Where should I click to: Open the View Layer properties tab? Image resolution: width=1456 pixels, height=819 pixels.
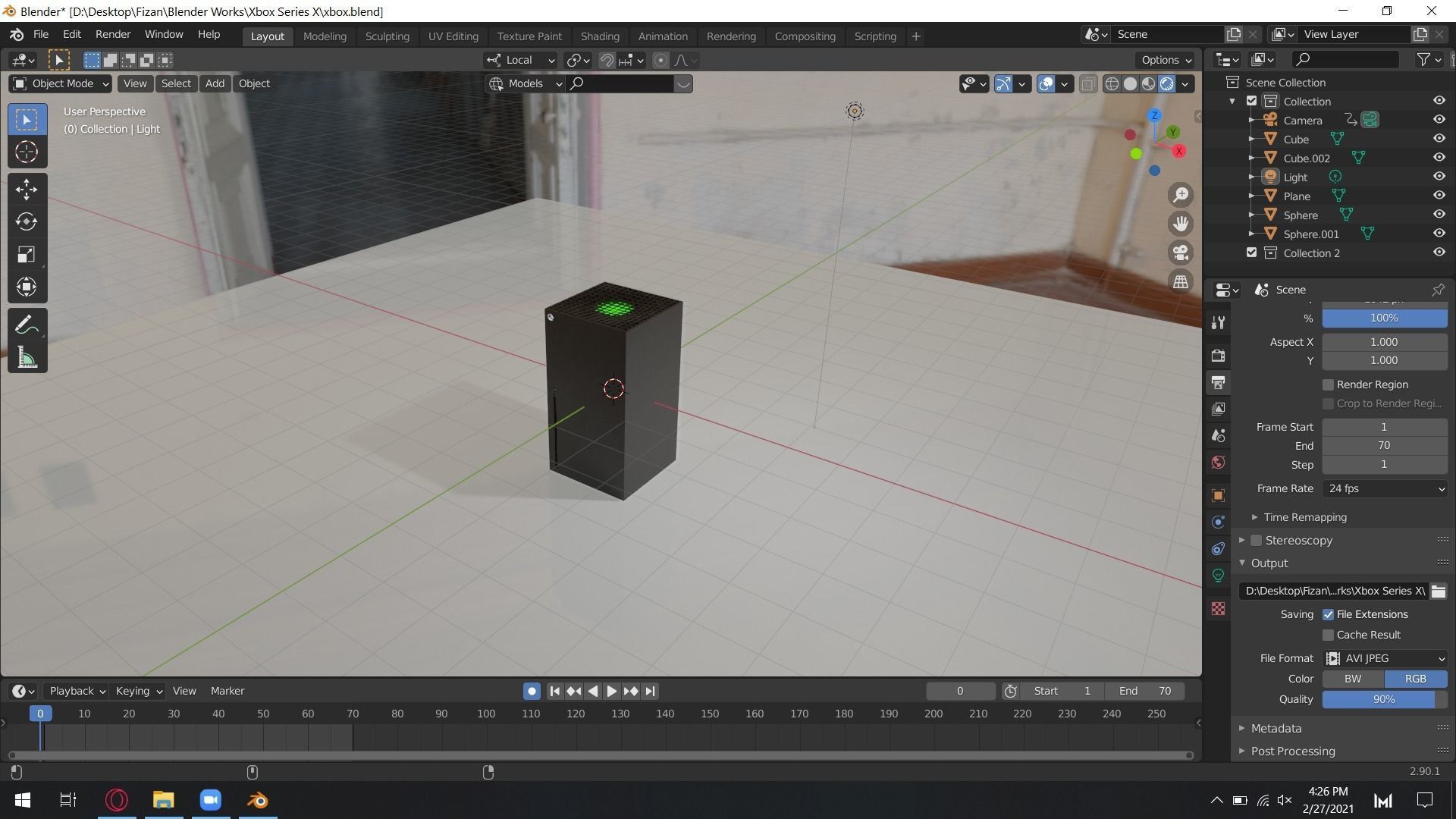pyautogui.click(x=1218, y=409)
